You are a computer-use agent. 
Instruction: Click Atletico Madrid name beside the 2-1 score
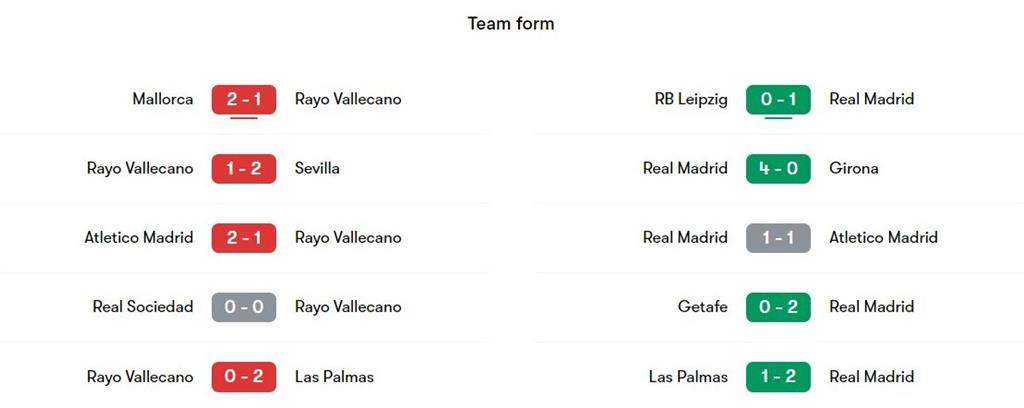point(139,238)
